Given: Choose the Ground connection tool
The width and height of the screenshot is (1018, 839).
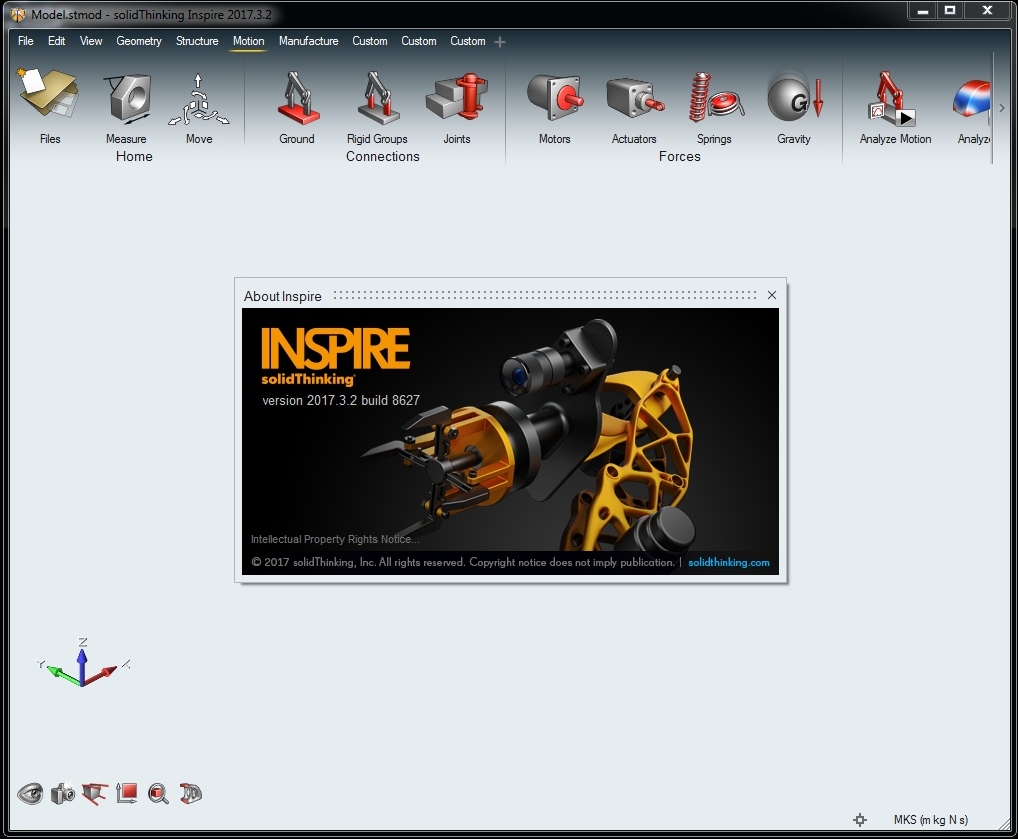Looking at the screenshot, I should click(297, 97).
